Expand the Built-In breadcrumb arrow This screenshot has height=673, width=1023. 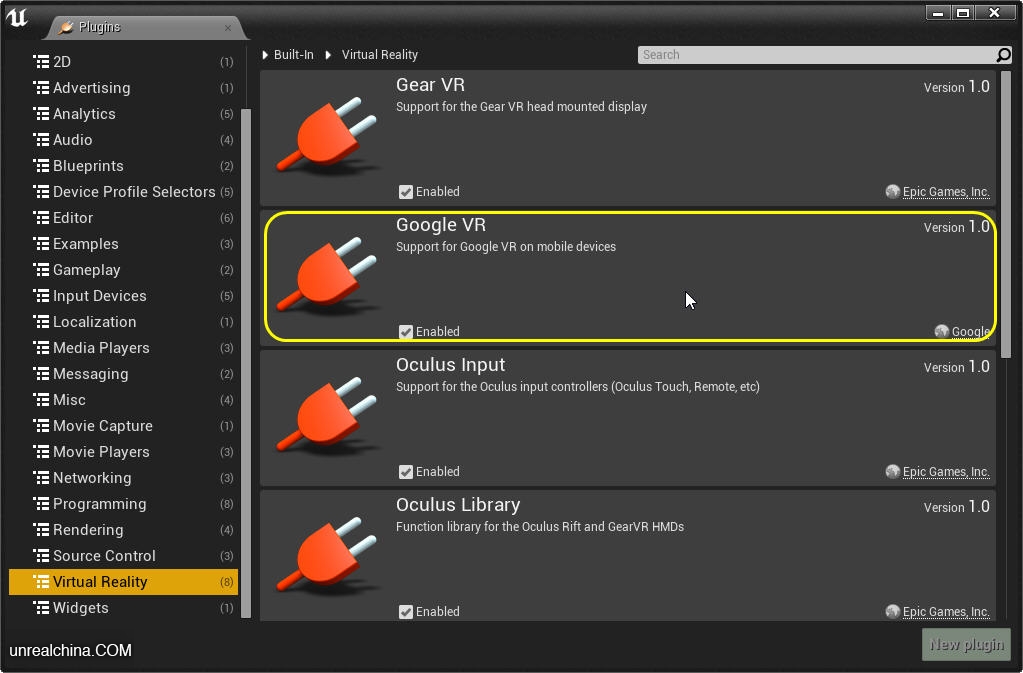(266, 55)
